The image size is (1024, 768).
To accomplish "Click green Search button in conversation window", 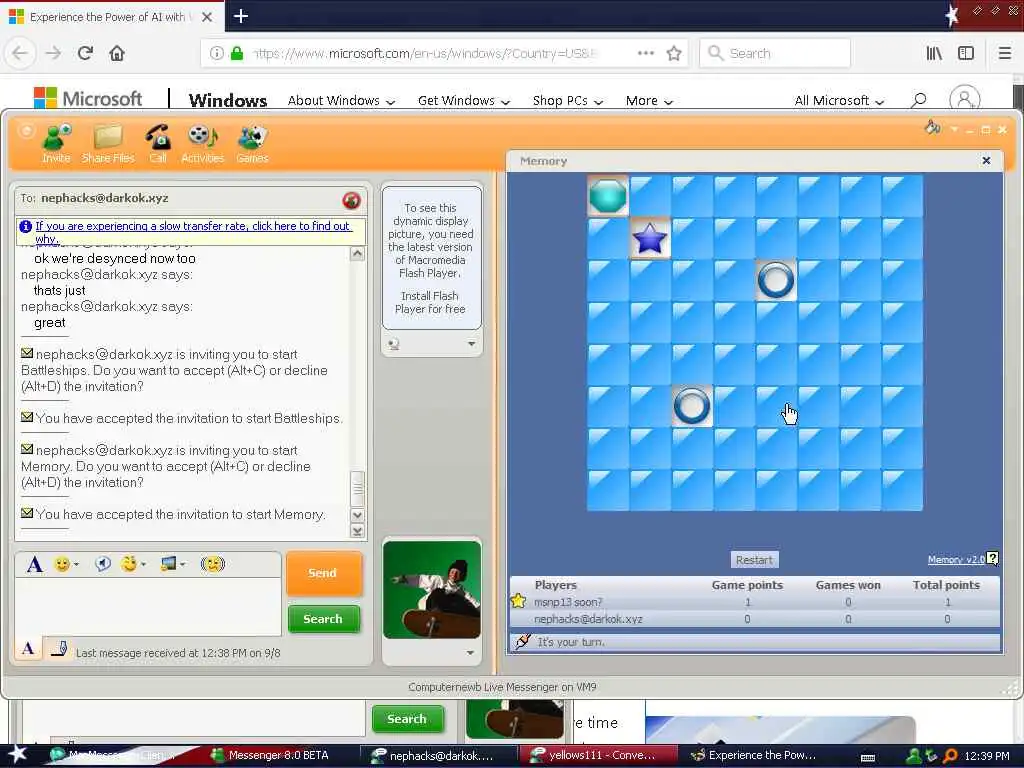I will point(323,618).
